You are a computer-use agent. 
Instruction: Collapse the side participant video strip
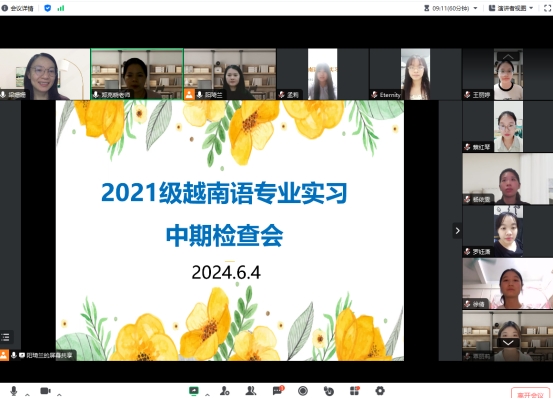pyautogui.click(x=457, y=231)
